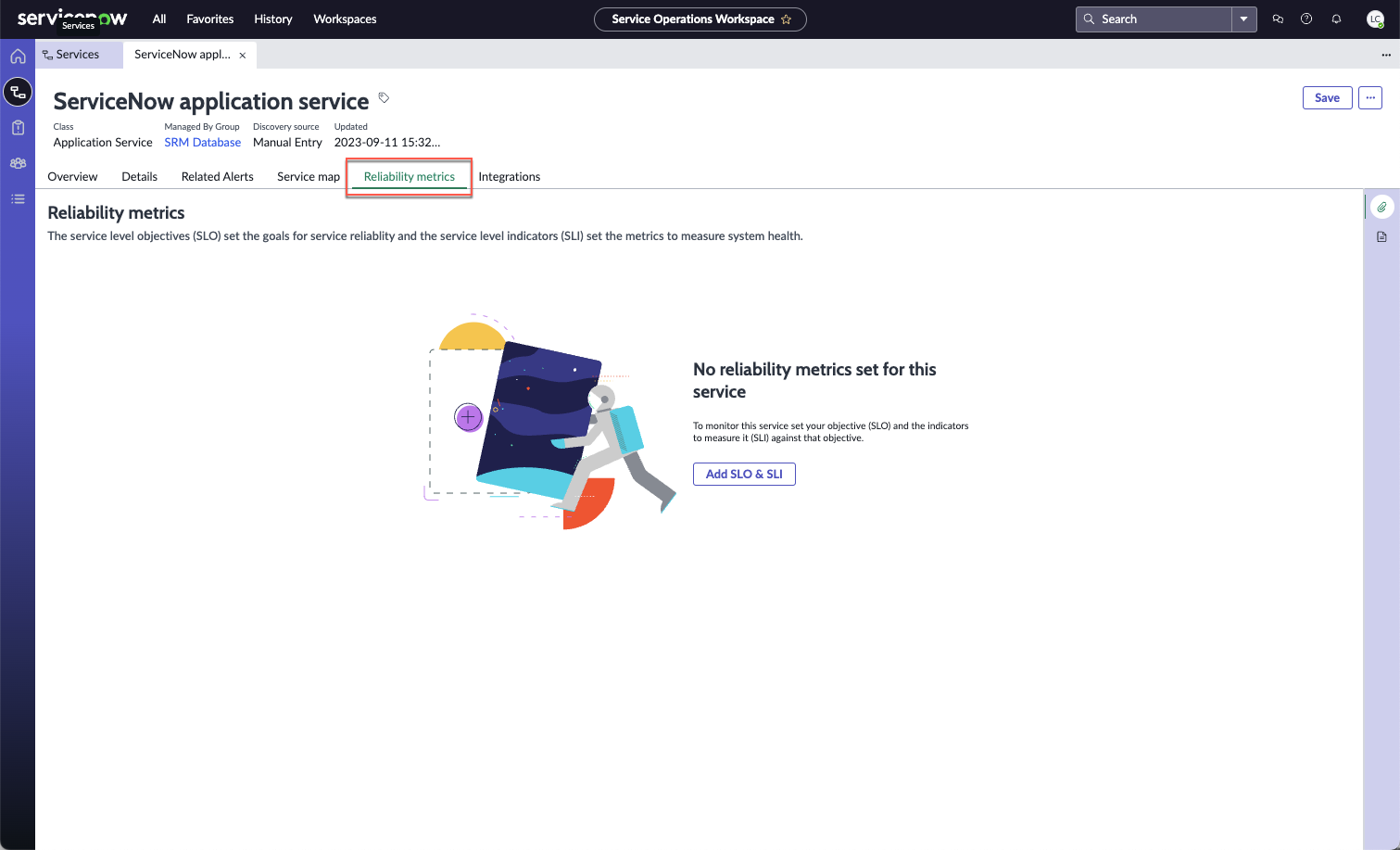
Task: Click the tag icon beside service title
Action: (384, 97)
